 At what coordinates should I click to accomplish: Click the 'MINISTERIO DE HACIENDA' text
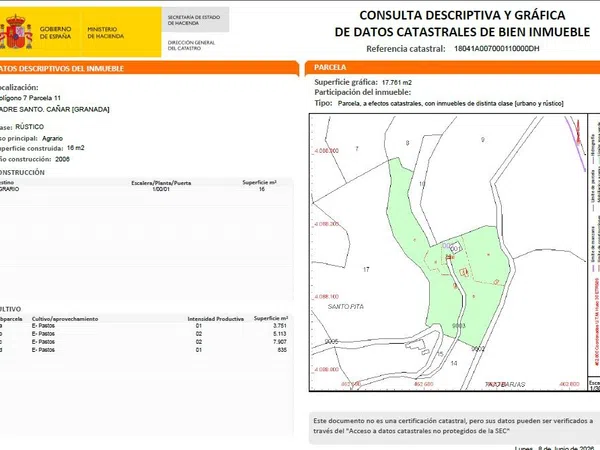(x=106, y=33)
